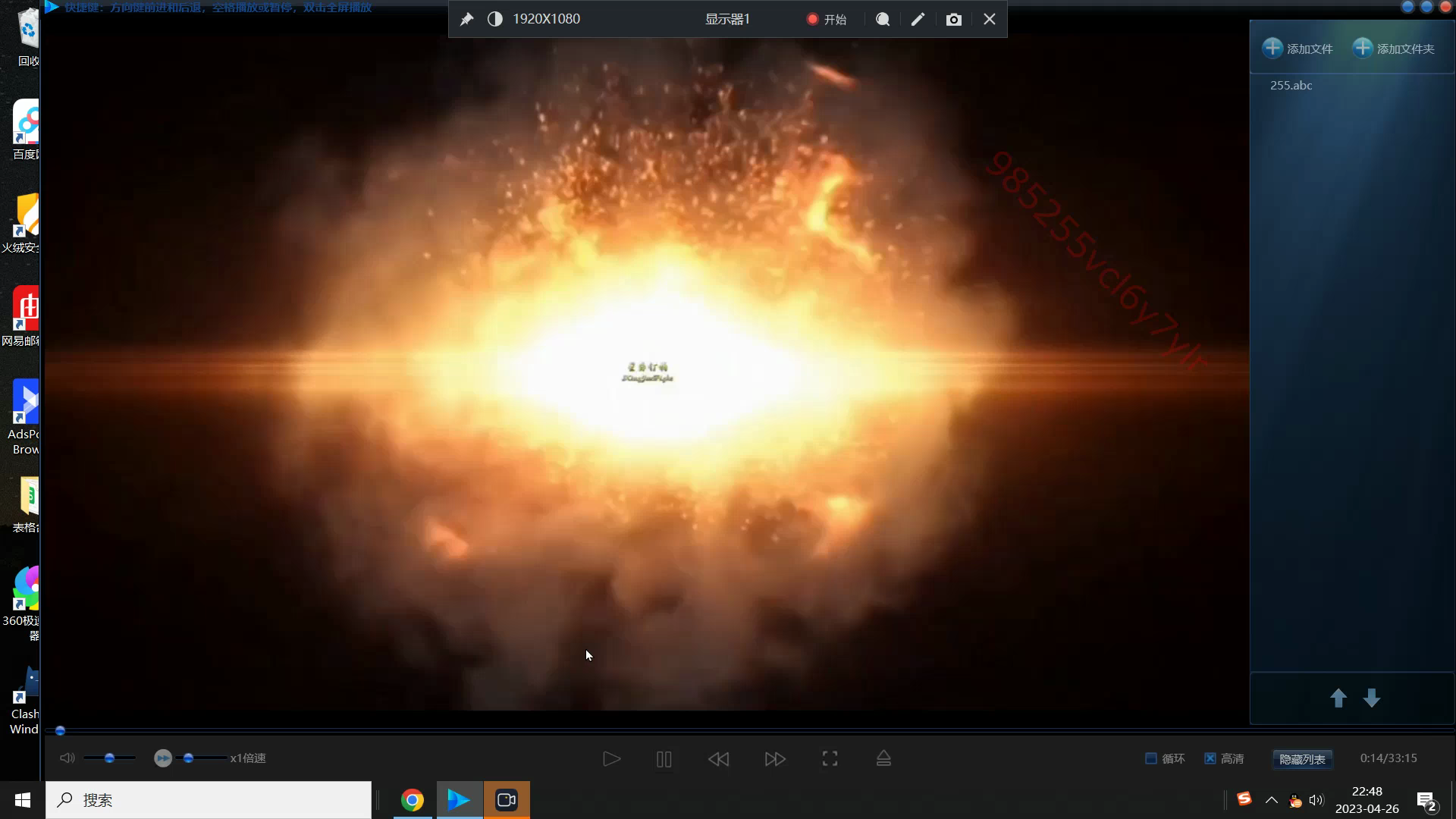Click the rewind button
This screenshot has height=819, width=1456.
718,759
